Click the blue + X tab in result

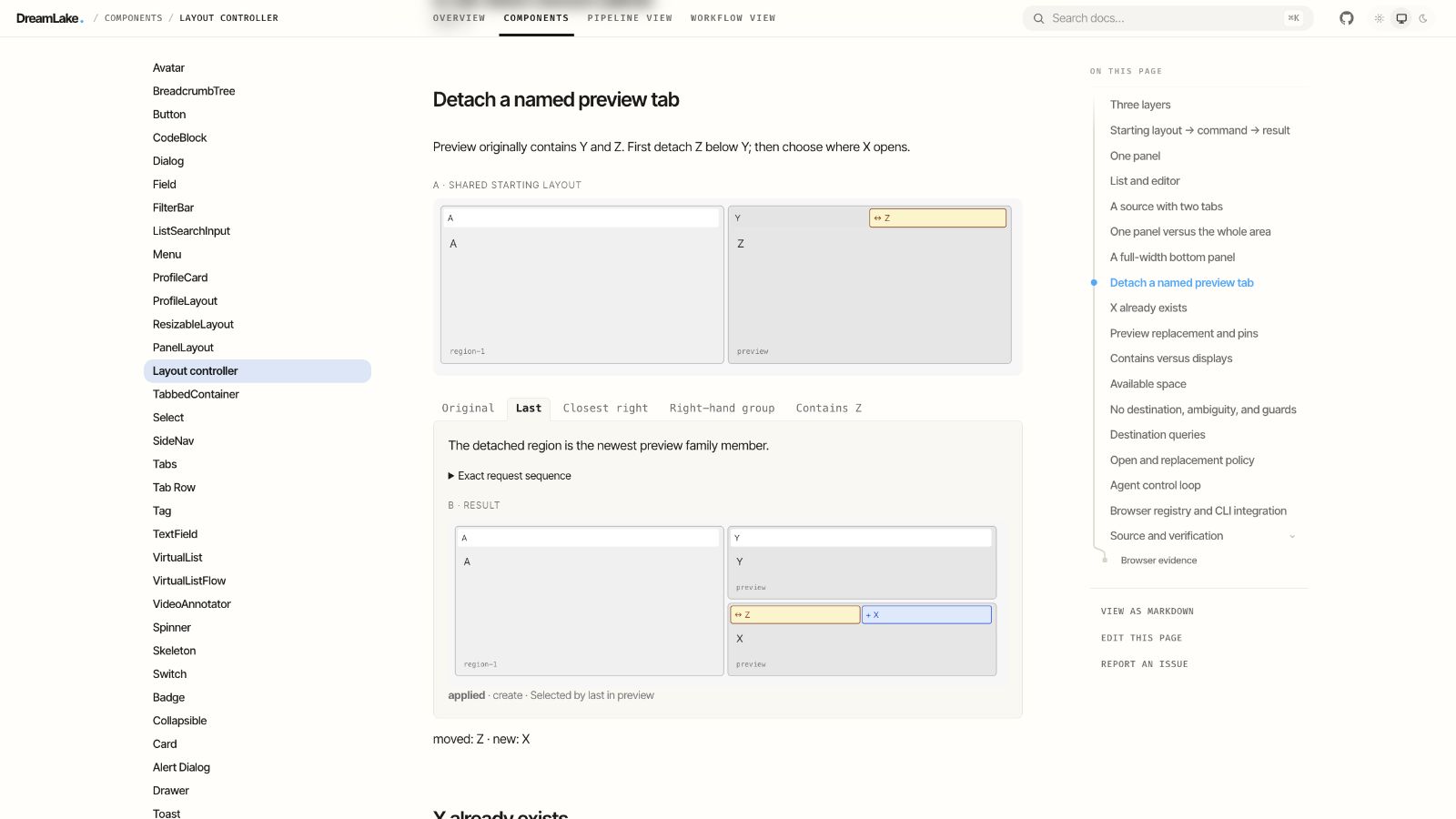click(926, 615)
